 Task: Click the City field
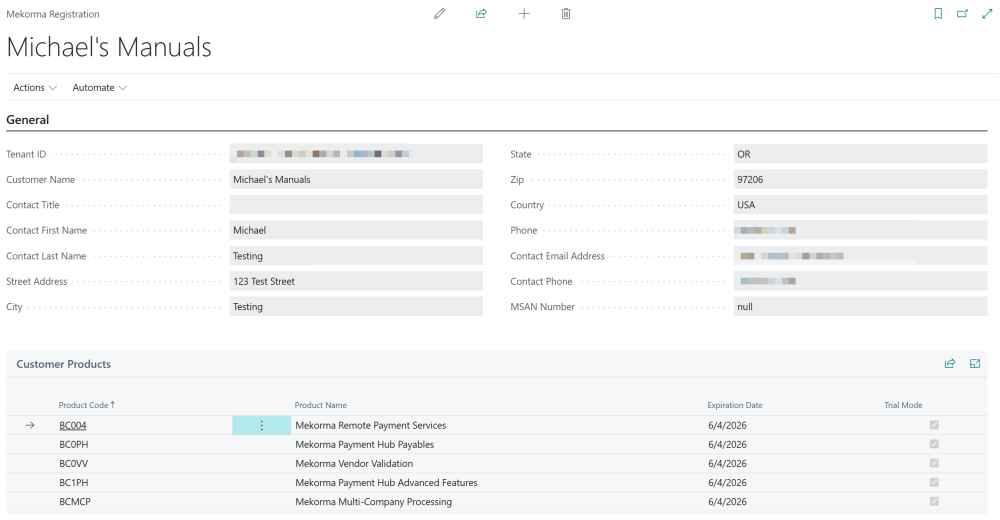click(x=356, y=307)
